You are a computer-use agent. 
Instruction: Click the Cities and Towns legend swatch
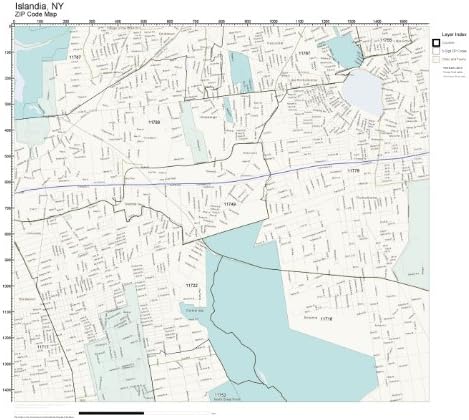(436, 59)
